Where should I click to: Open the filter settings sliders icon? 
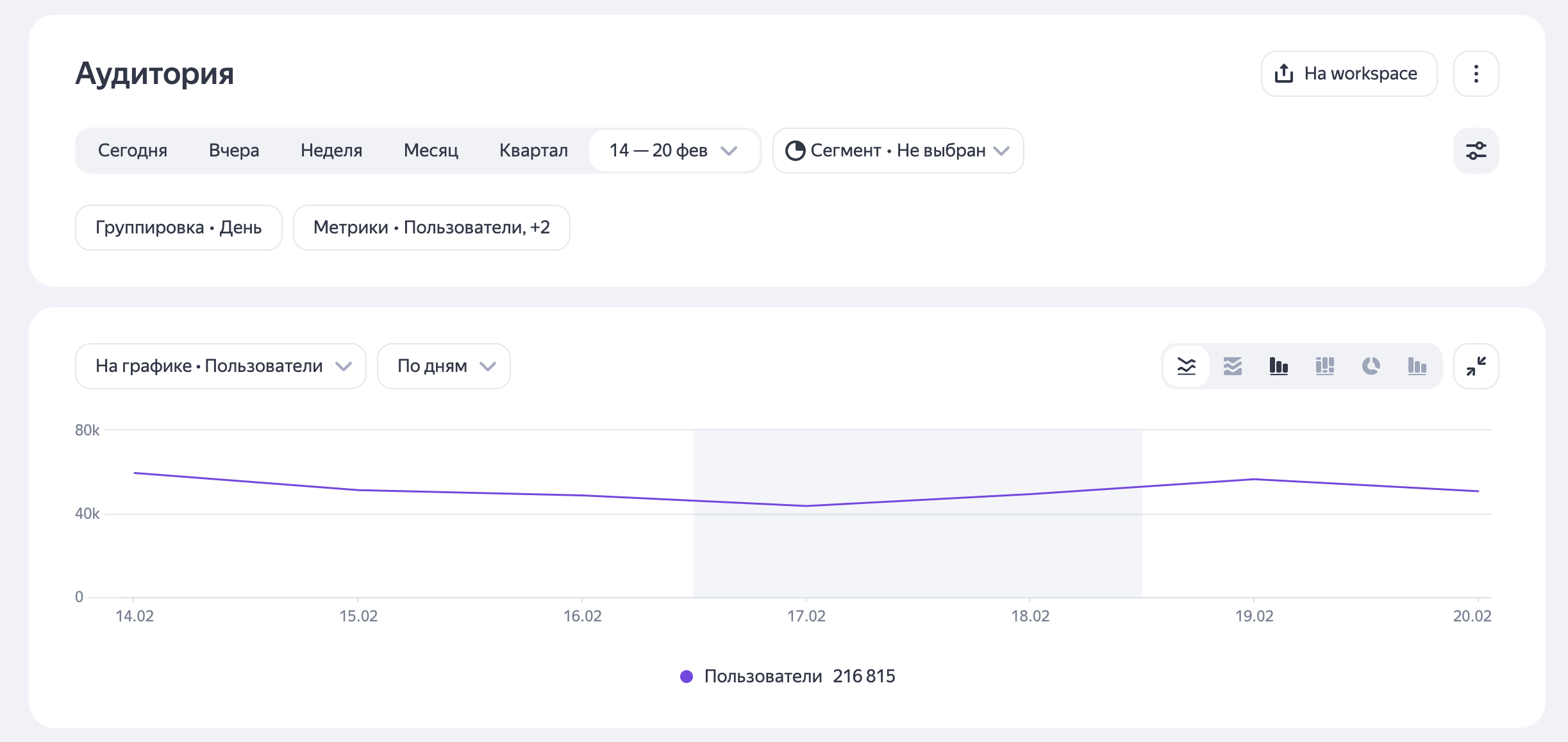coord(1476,151)
